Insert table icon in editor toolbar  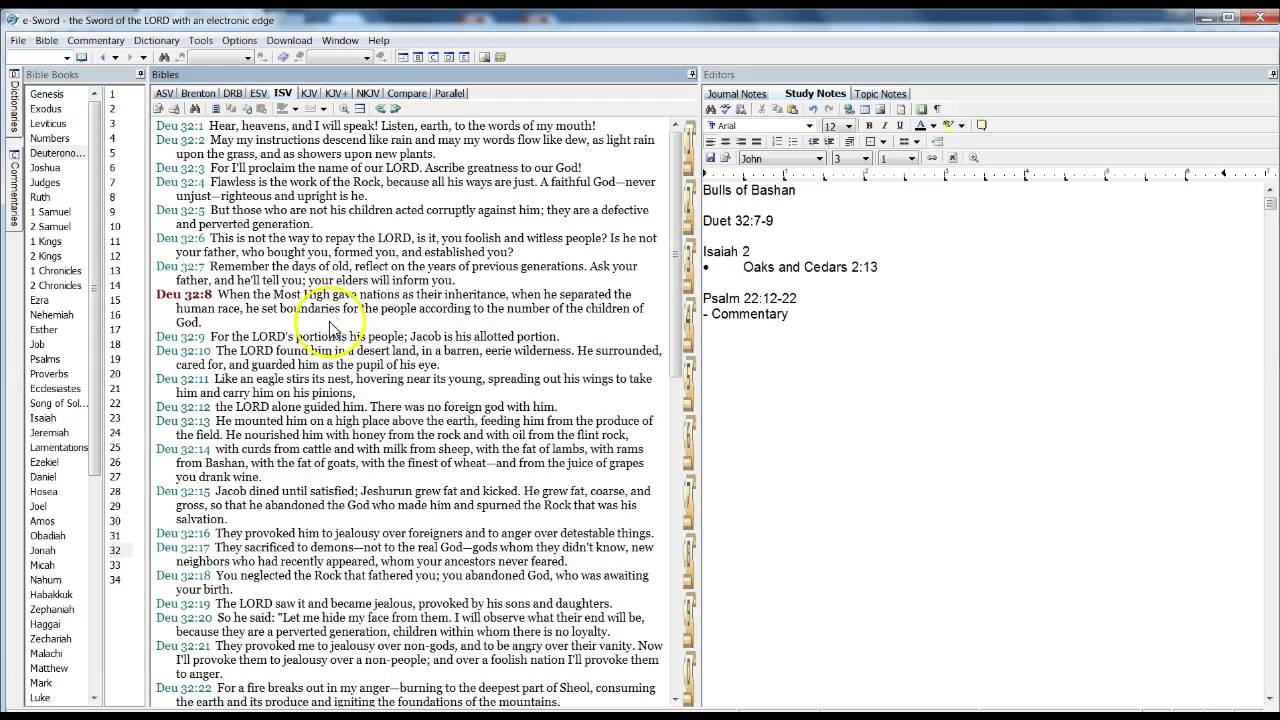tap(865, 109)
